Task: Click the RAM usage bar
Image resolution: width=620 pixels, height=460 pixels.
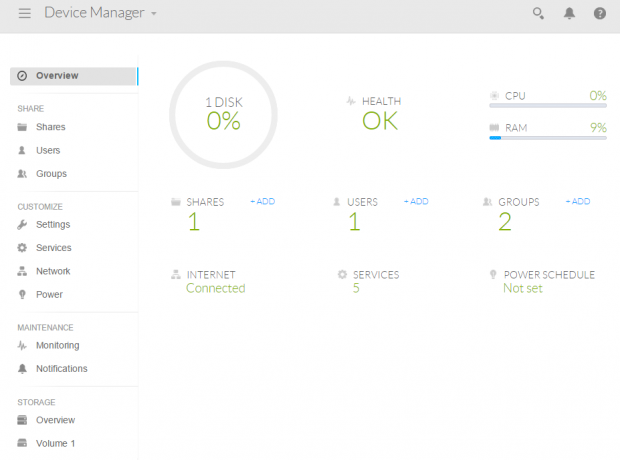Action: click(x=548, y=138)
